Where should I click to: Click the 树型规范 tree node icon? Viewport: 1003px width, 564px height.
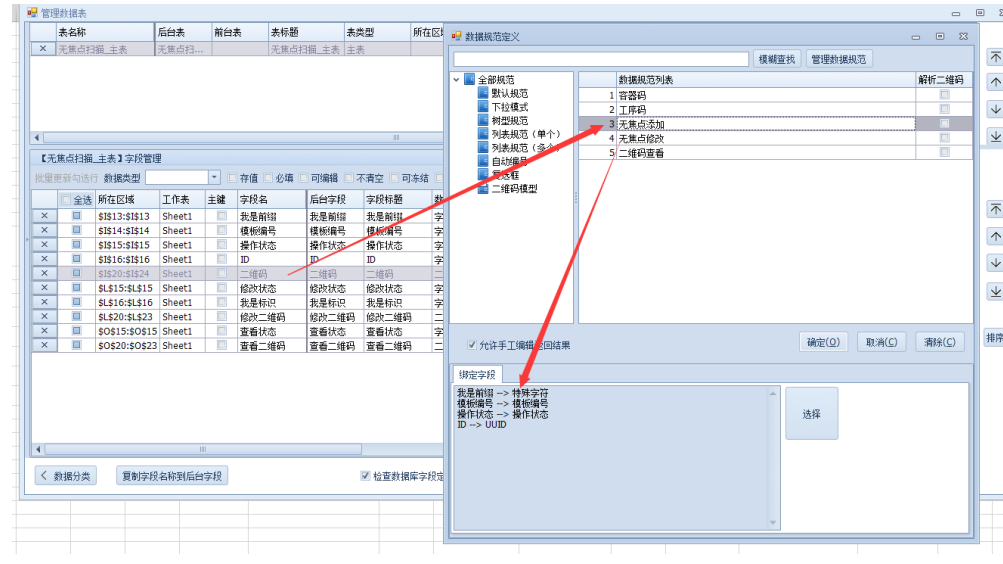click(x=483, y=120)
